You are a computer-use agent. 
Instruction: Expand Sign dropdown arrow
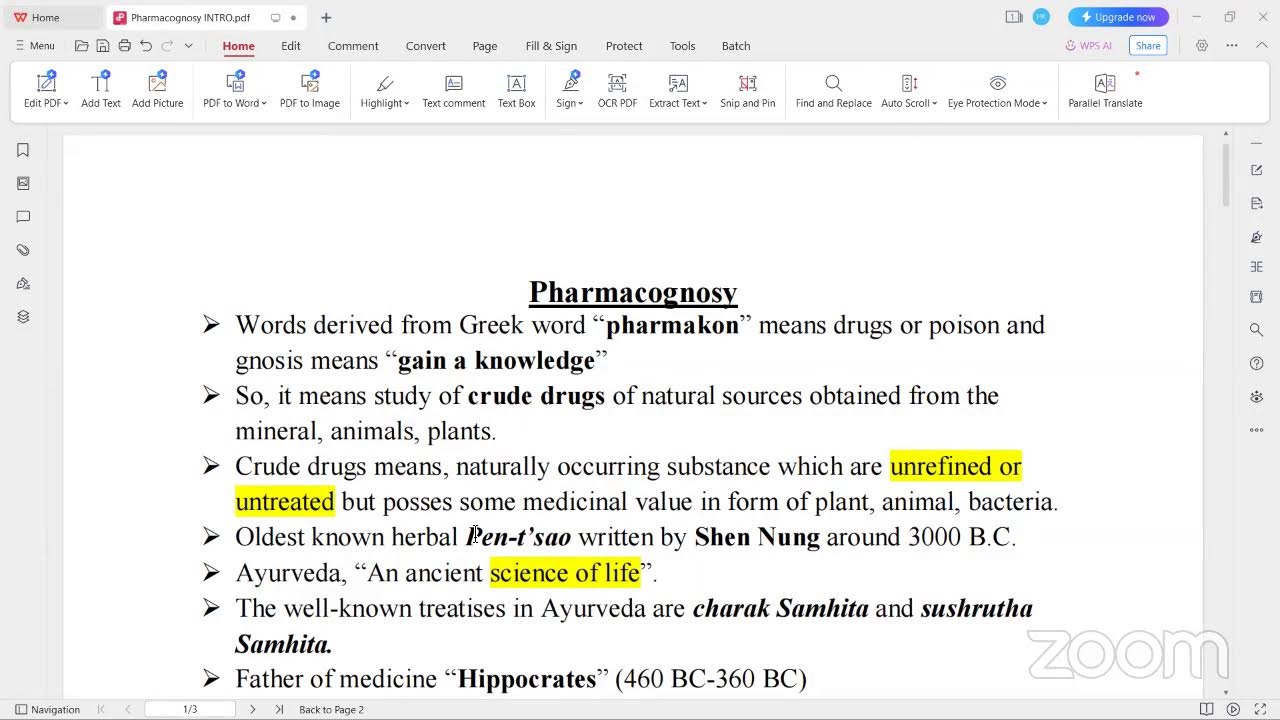(x=581, y=104)
